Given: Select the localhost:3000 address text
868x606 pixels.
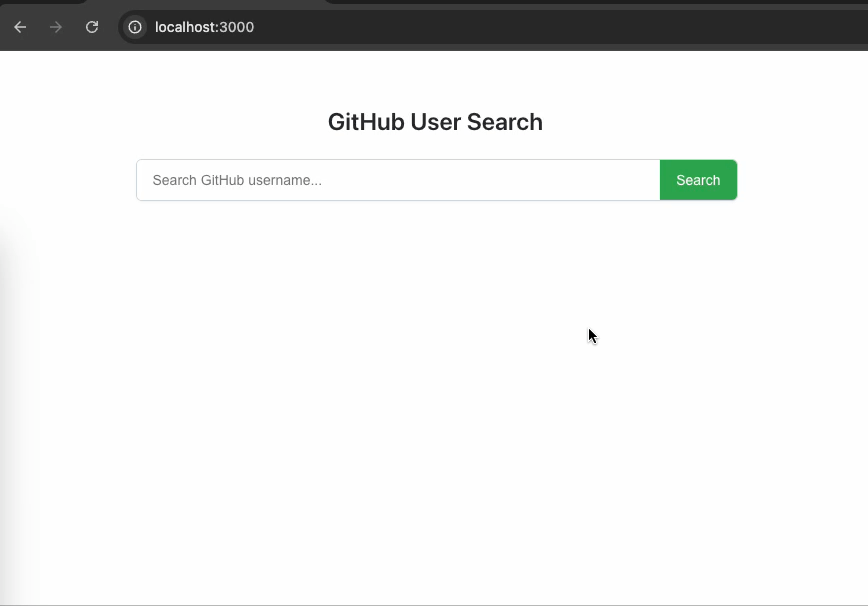Looking at the screenshot, I should point(204,27).
